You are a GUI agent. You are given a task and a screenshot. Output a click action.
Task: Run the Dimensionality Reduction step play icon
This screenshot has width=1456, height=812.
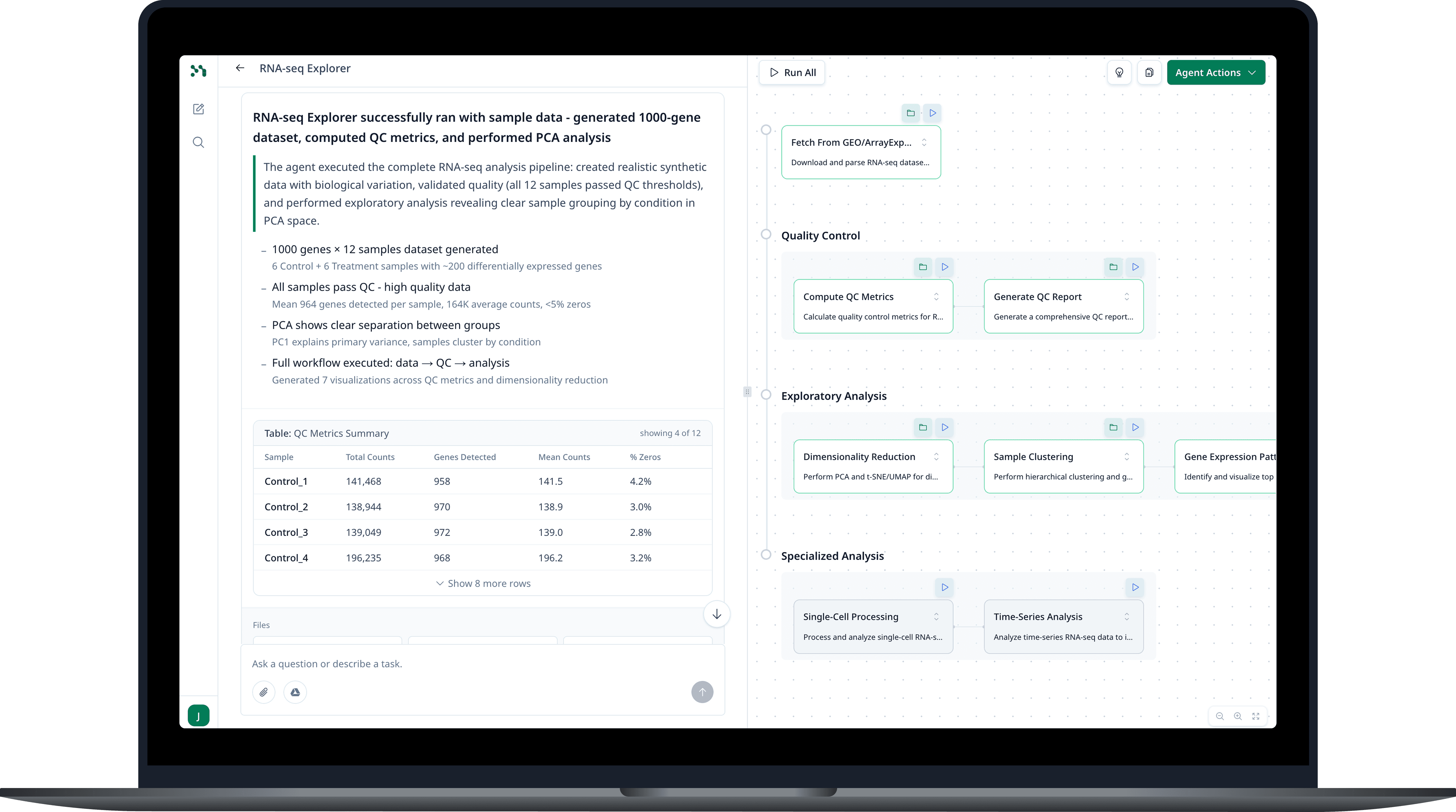pos(945,427)
